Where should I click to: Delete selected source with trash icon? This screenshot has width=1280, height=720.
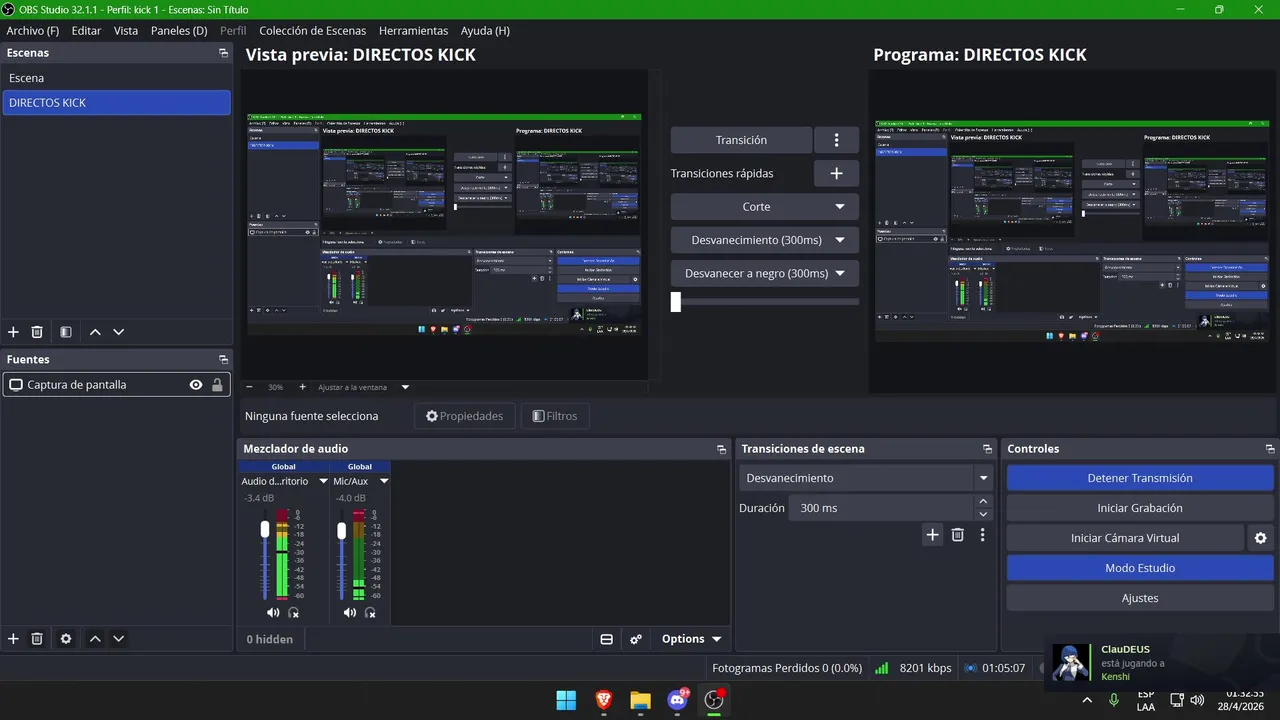click(x=37, y=639)
